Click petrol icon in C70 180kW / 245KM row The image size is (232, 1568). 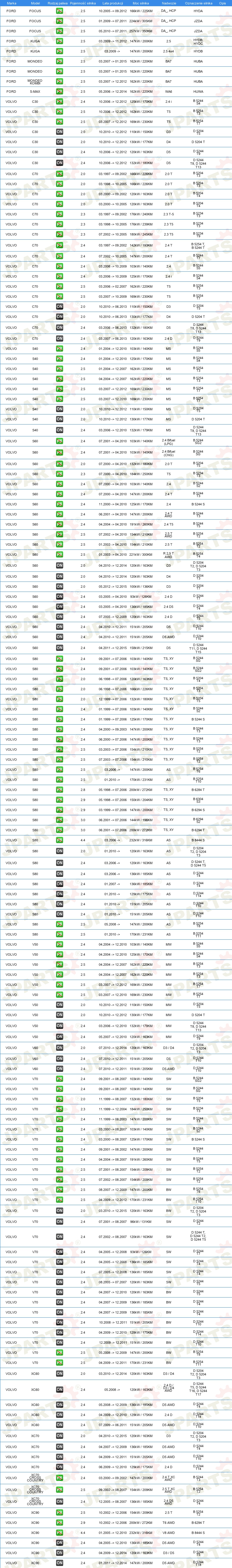[59, 234]
